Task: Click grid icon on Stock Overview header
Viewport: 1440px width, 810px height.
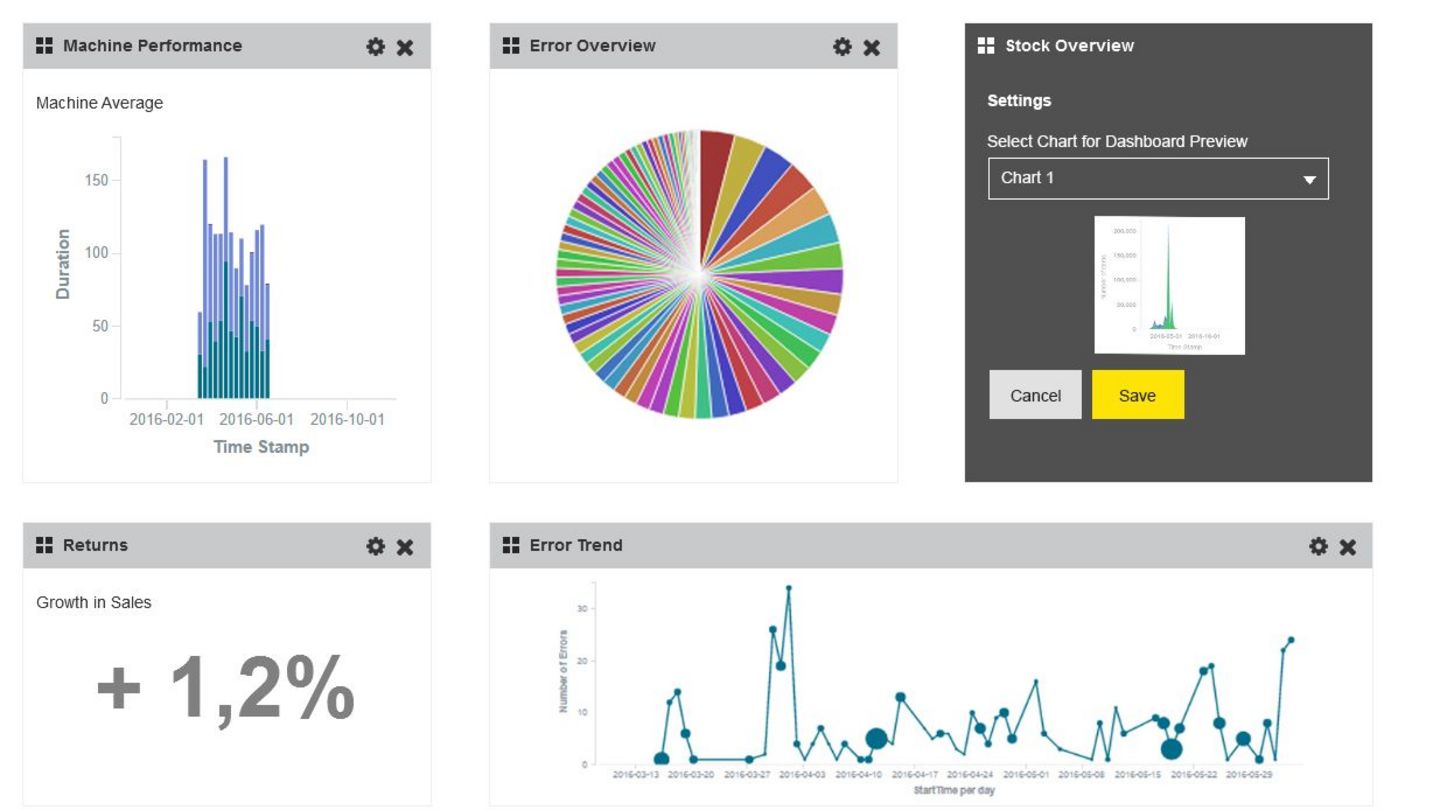Action: [x=986, y=46]
